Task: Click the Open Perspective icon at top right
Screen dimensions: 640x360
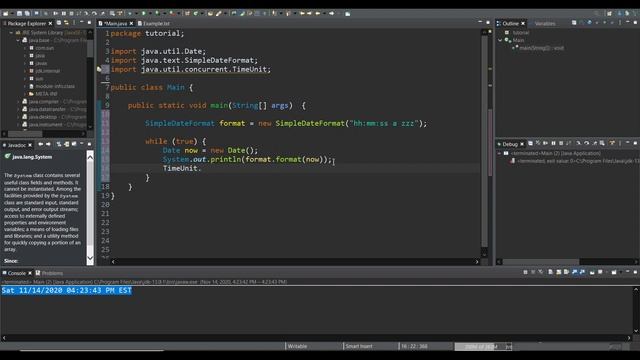Action: click(609, 13)
